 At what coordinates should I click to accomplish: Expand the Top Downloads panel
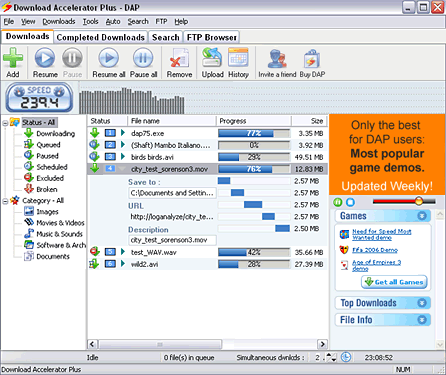(422, 303)
